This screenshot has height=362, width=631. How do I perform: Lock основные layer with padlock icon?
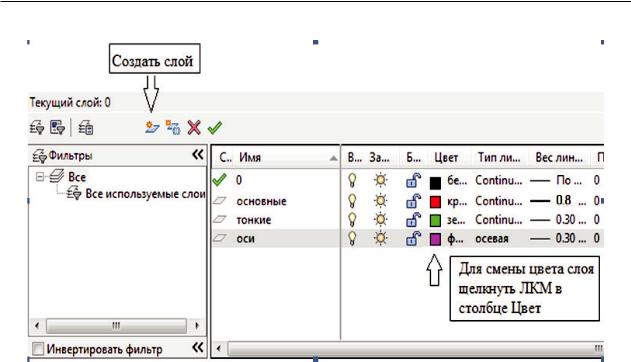[x=413, y=201]
